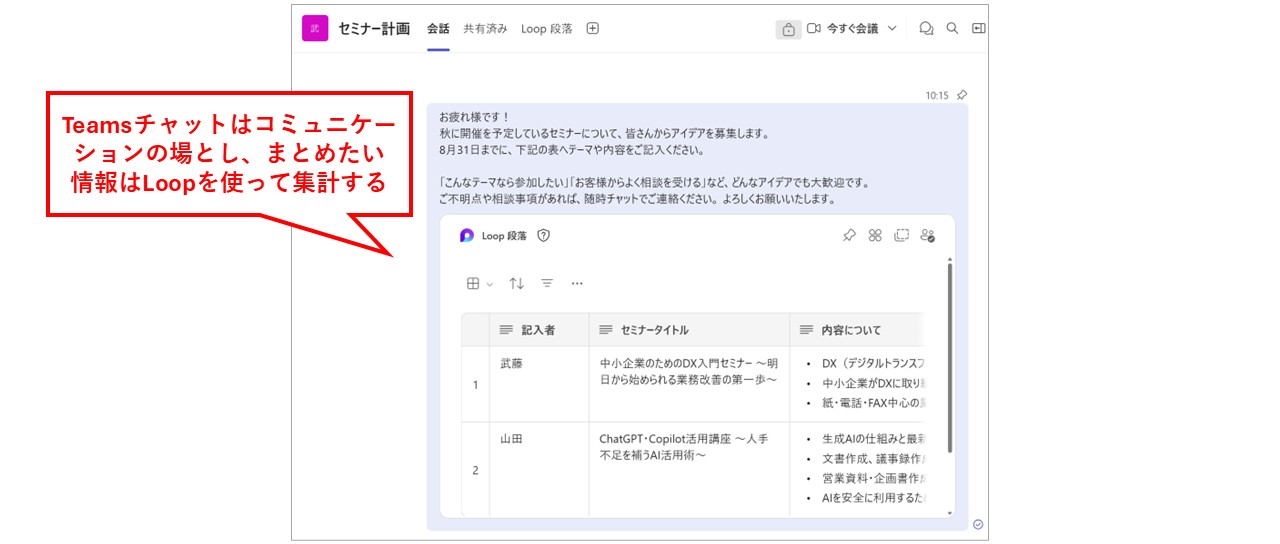Click the ChatGPT・Copilot活用講座 title cell
Image resolution: width=1280 pixels, height=544 pixels.
[689, 469]
